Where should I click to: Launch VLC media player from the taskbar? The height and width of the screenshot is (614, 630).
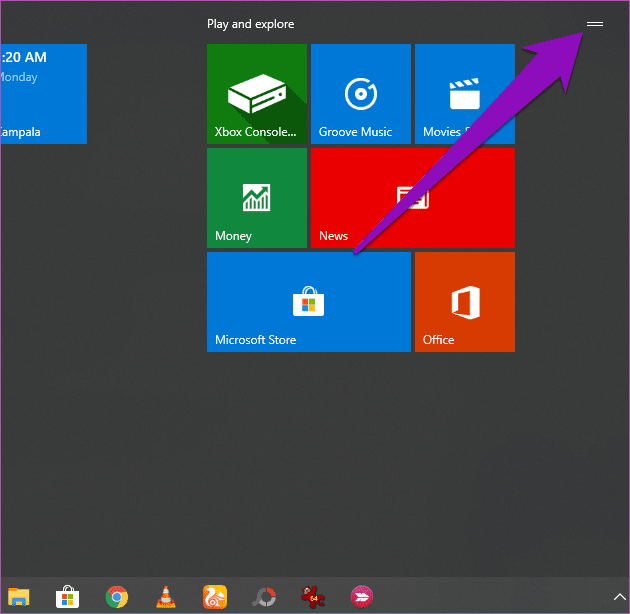[x=166, y=597]
